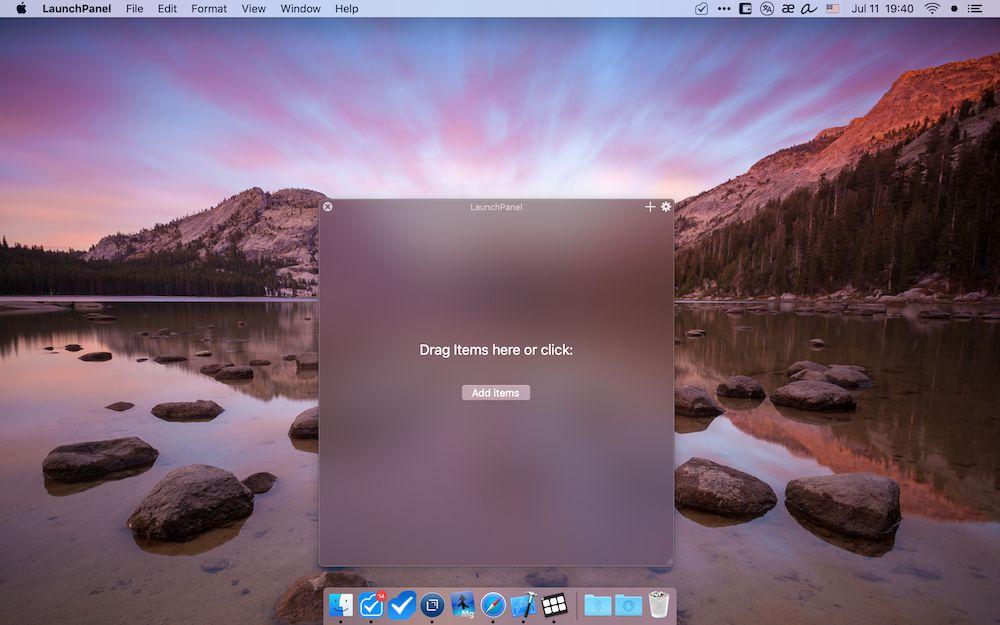Open the LaunchPanel application menu
This screenshot has width=1000, height=625.
(77, 9)
